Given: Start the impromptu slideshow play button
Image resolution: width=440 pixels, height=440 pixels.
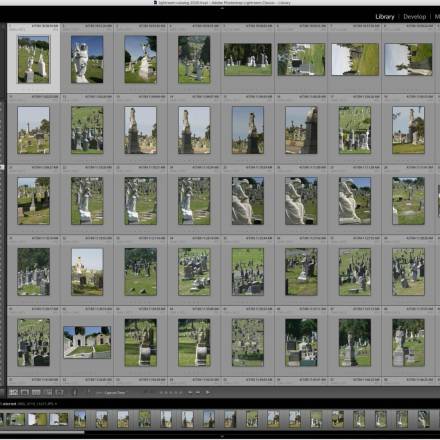Looking at the screenshot, I should [x=208, y=392].
